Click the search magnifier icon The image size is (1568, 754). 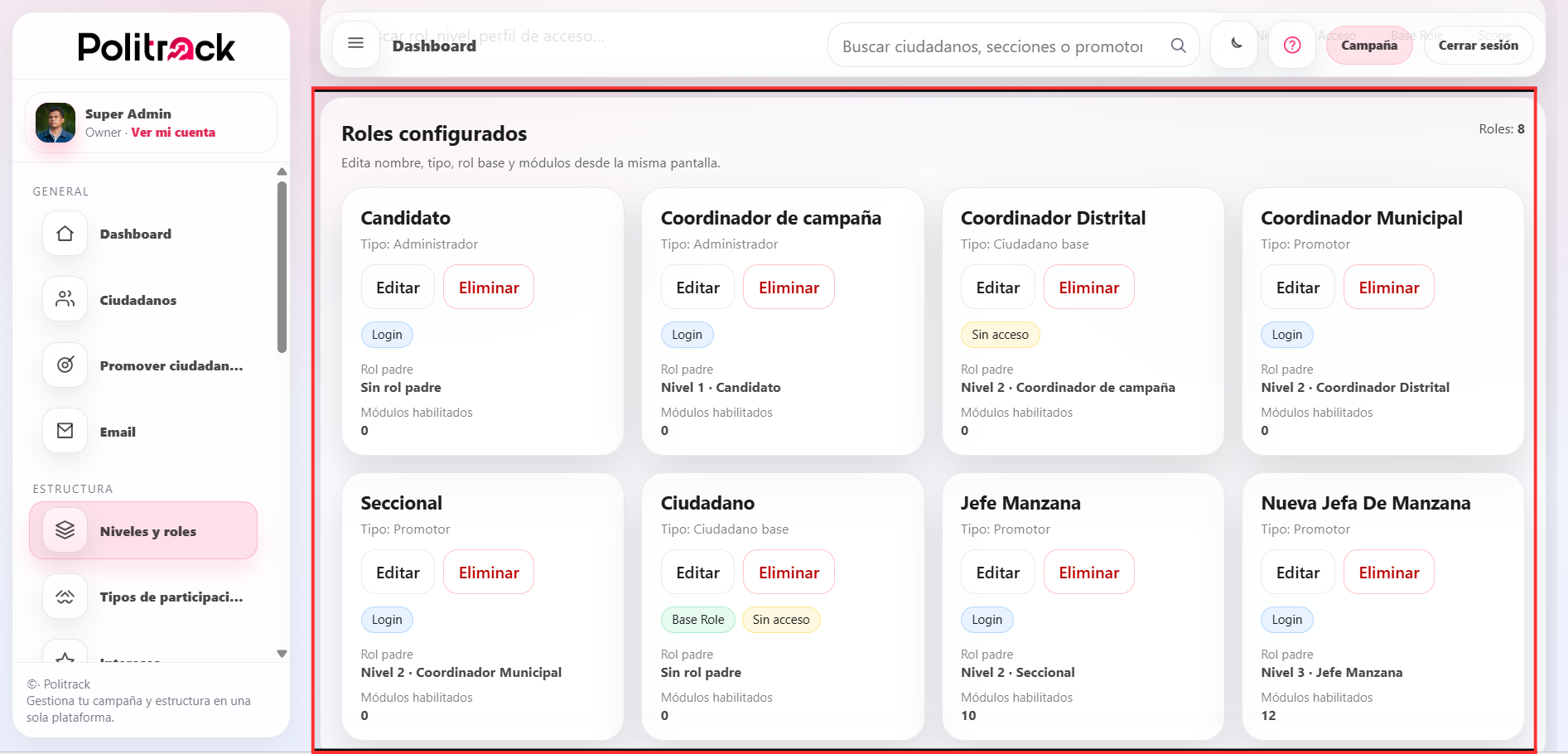[x=1177, y=46]
